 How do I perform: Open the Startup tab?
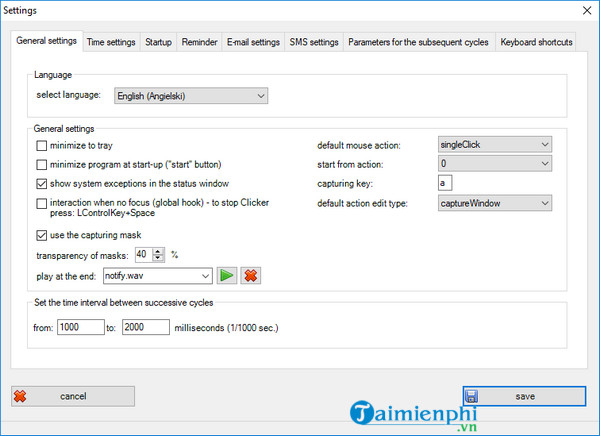click(158, 42)
